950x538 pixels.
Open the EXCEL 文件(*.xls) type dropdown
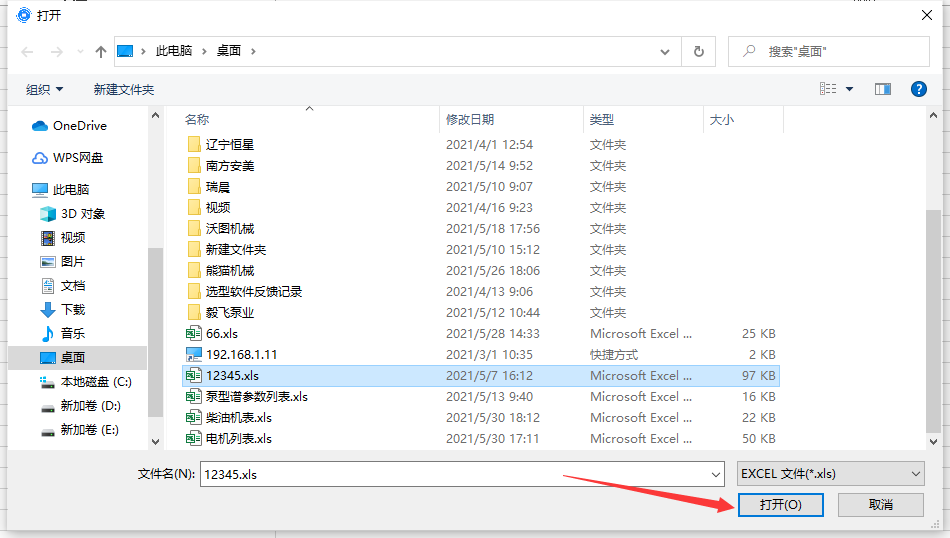tap(831, 474)
